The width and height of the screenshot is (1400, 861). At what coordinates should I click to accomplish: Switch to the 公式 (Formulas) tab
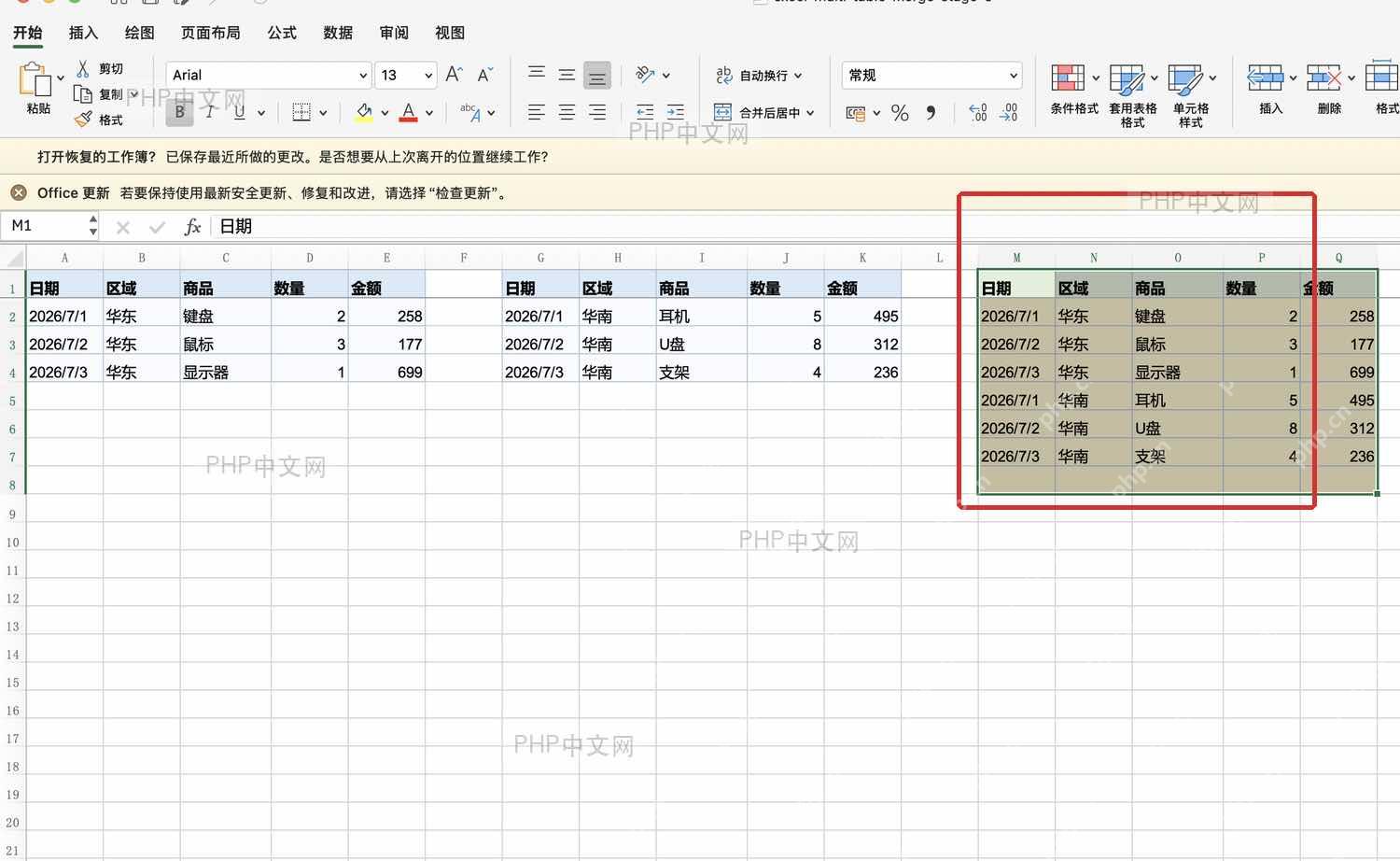pyautogui.click(x=282, y=33)
